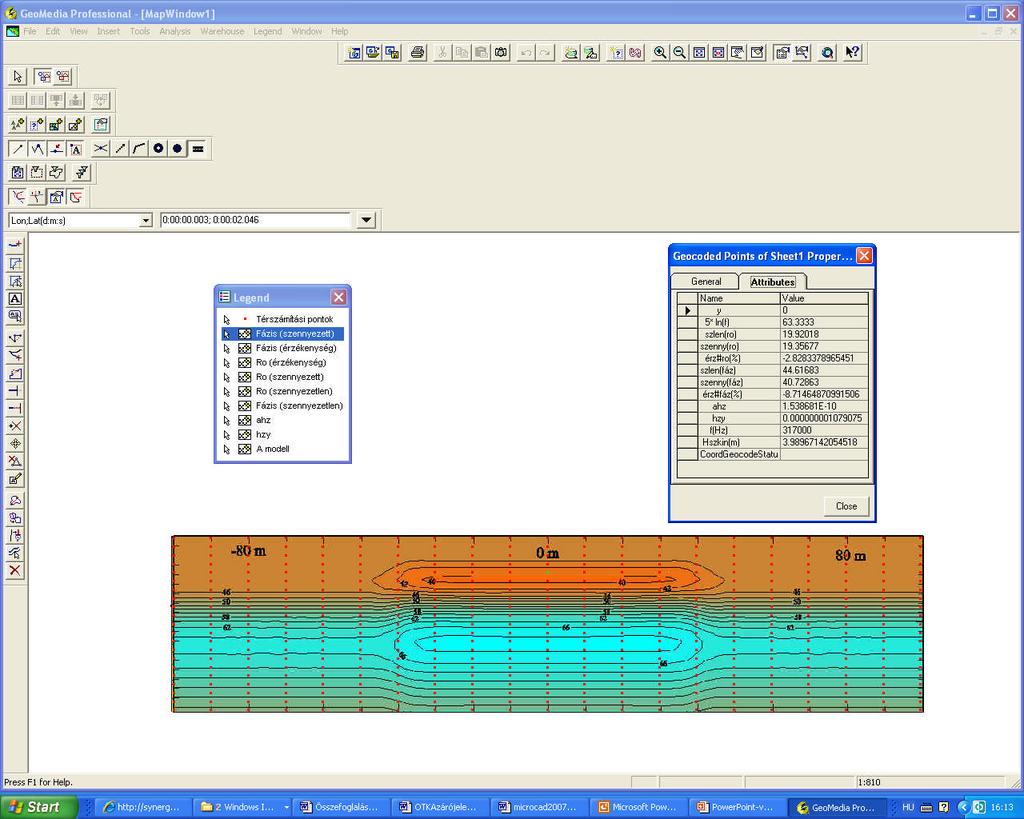Open the OTKAzárójele taskbar document
Image resolution: width=1024 pixels, height=819 pixels.
pos(440,807)
